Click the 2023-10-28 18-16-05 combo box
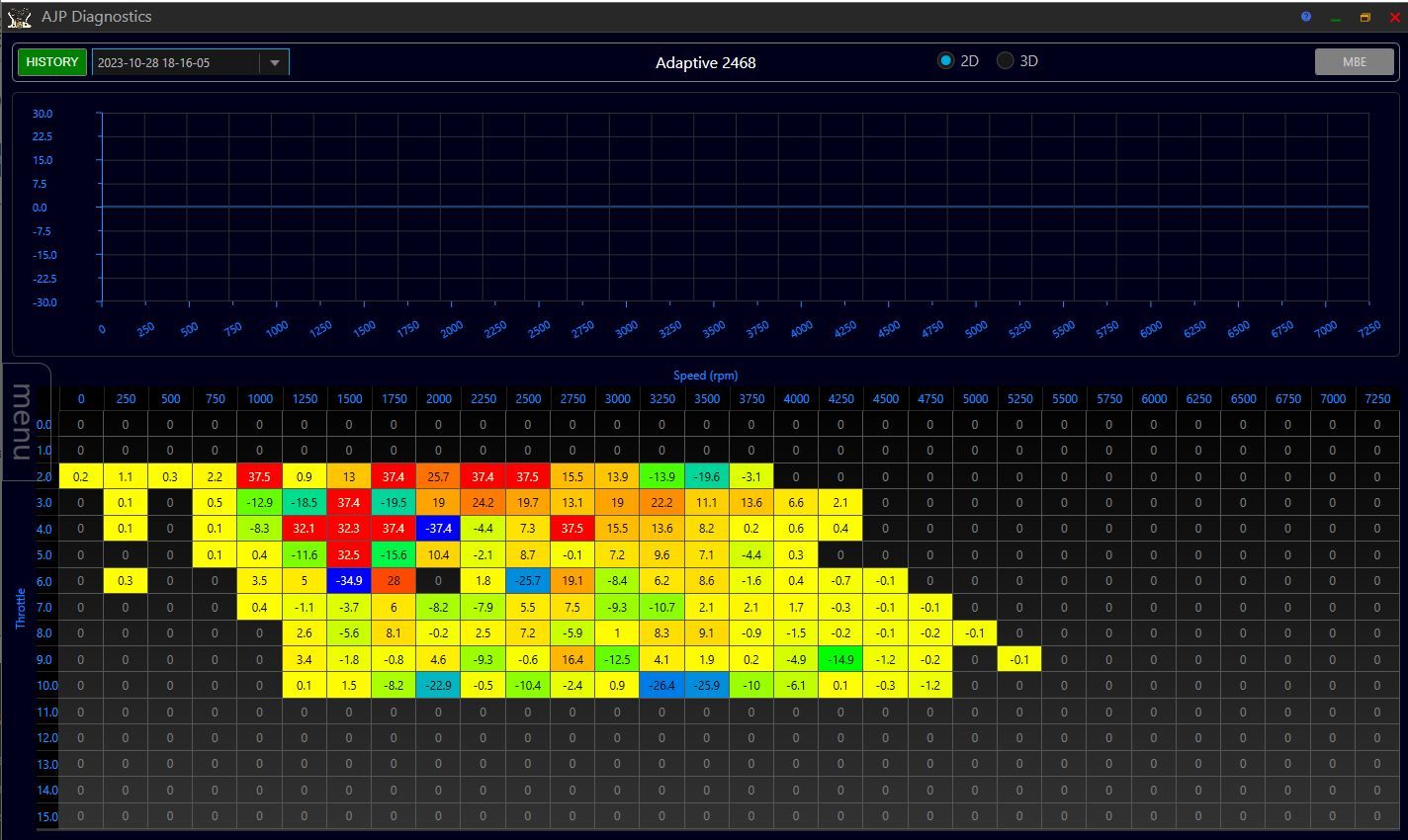The image size is (1408, 840). tap(176, 63)
